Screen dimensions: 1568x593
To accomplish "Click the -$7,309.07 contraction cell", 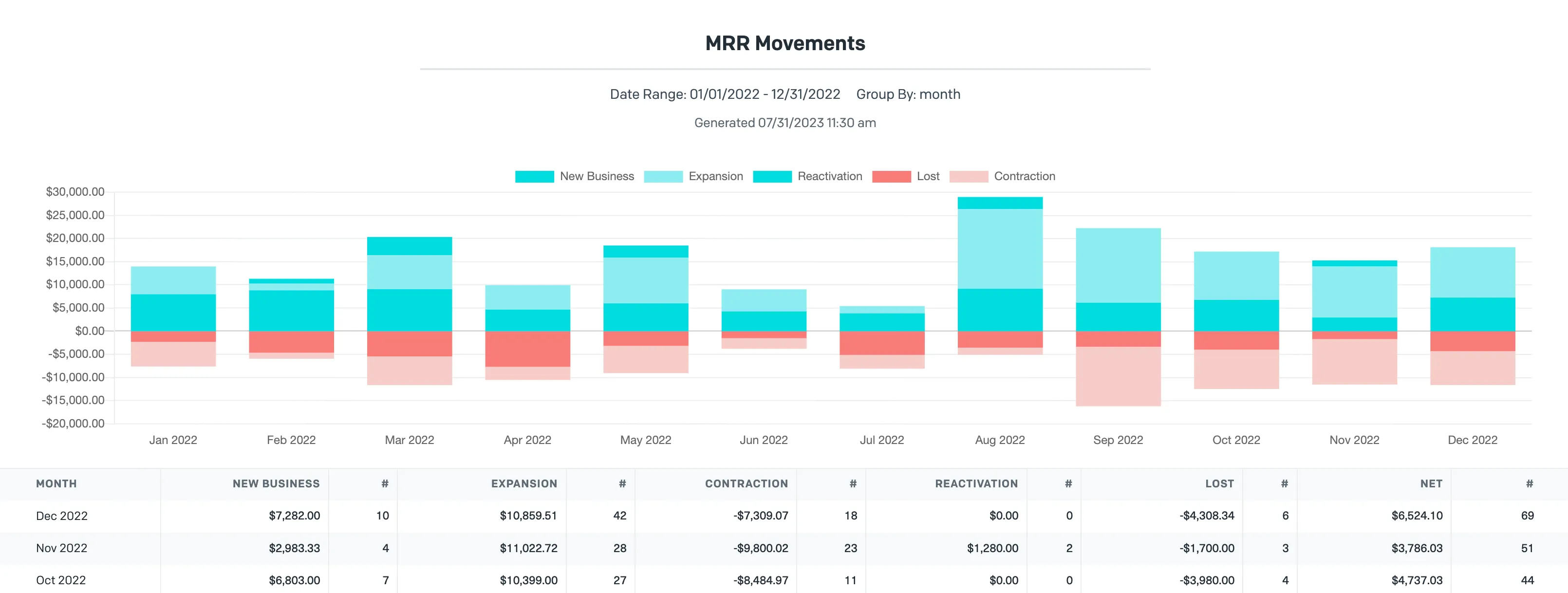I will (x=760, y=516).
